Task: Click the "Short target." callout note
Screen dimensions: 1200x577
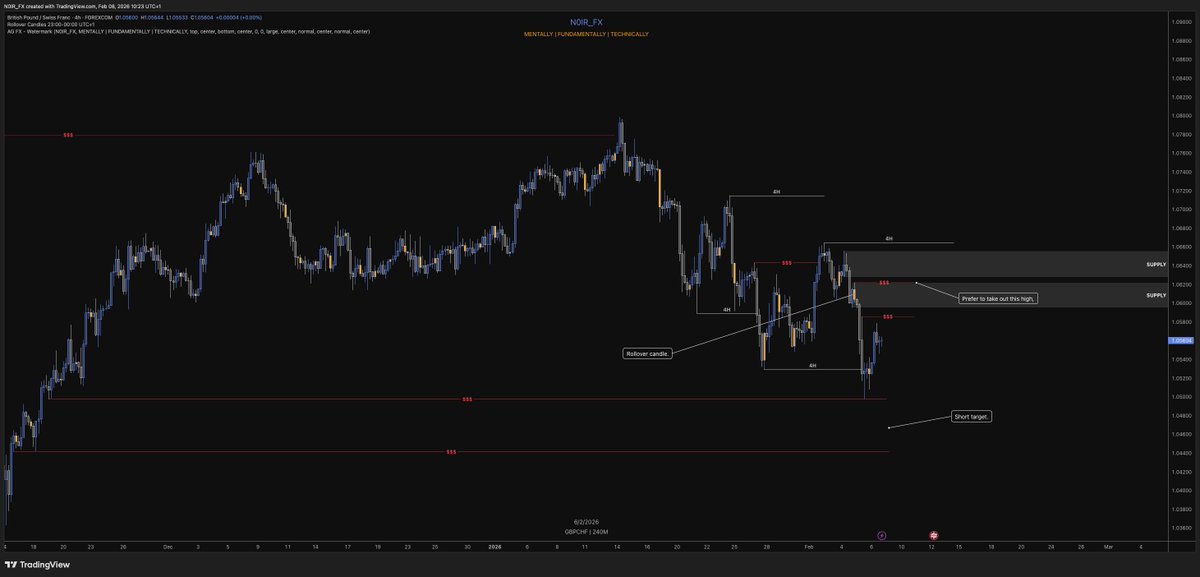Action: tap(972, 416)
